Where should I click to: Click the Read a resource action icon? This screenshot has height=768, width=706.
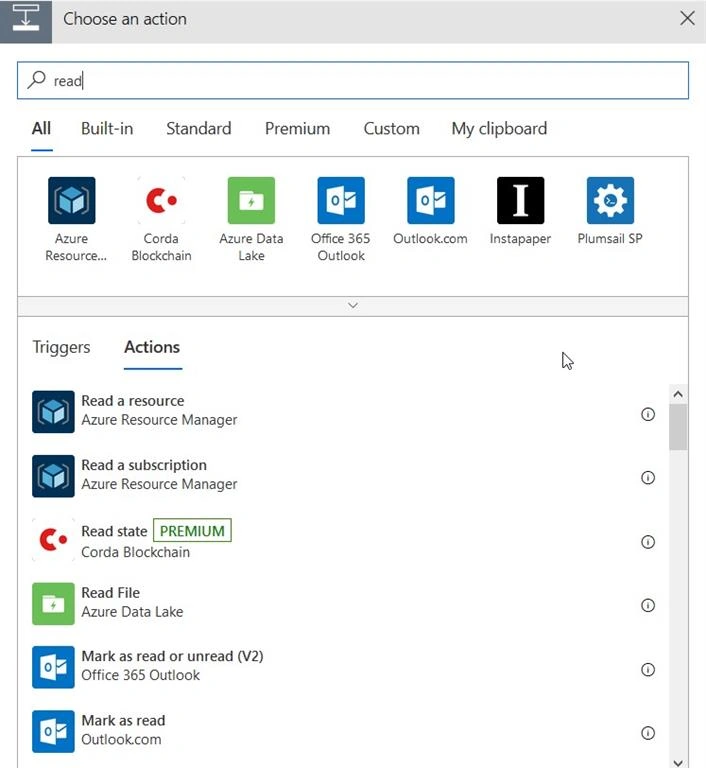[53, 412]
